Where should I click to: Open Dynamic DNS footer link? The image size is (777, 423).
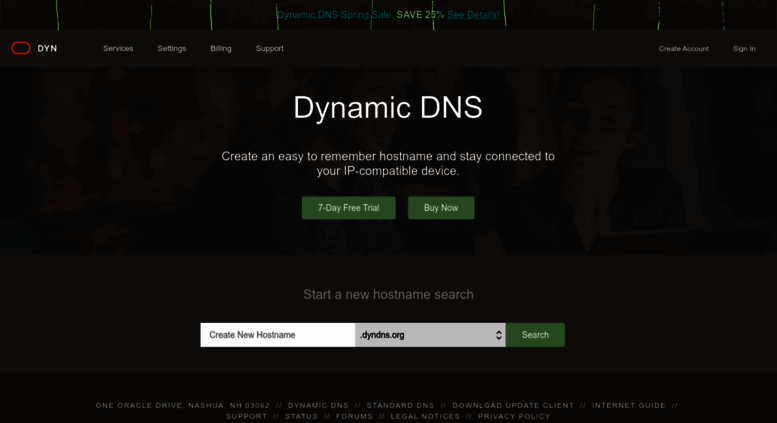[x=318, y=405]
